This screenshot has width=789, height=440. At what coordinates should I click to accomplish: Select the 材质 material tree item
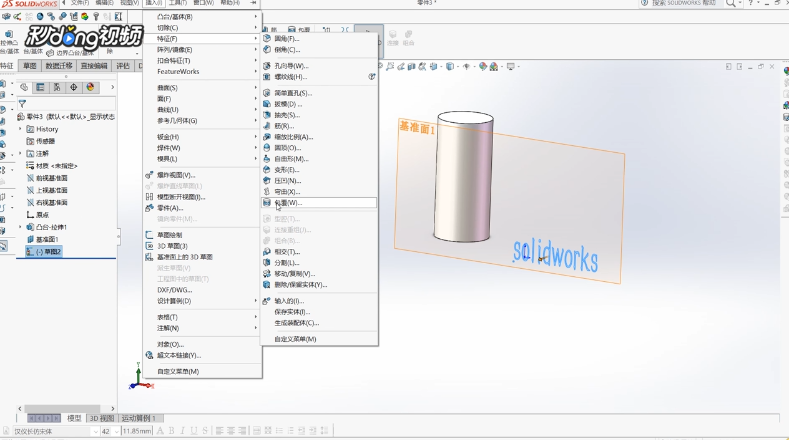click(x=52, y=166)
